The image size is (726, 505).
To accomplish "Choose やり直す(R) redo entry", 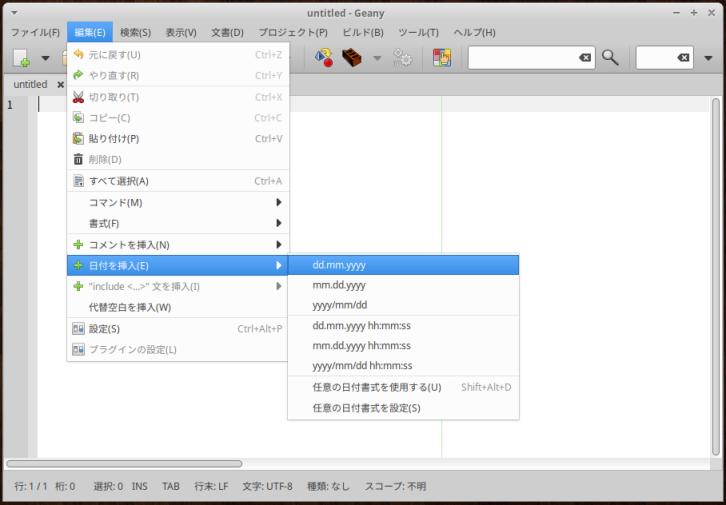I will [x=178, y=75].
